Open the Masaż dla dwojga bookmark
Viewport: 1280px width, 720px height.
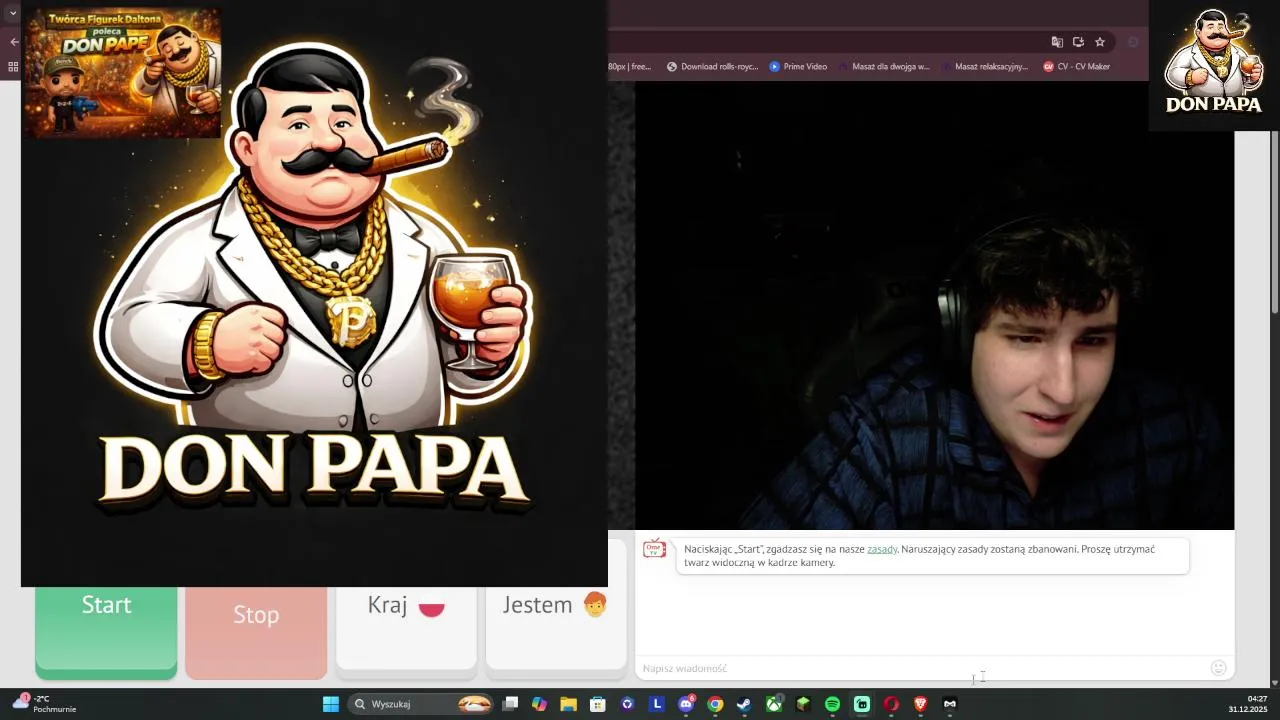point(884,67)
